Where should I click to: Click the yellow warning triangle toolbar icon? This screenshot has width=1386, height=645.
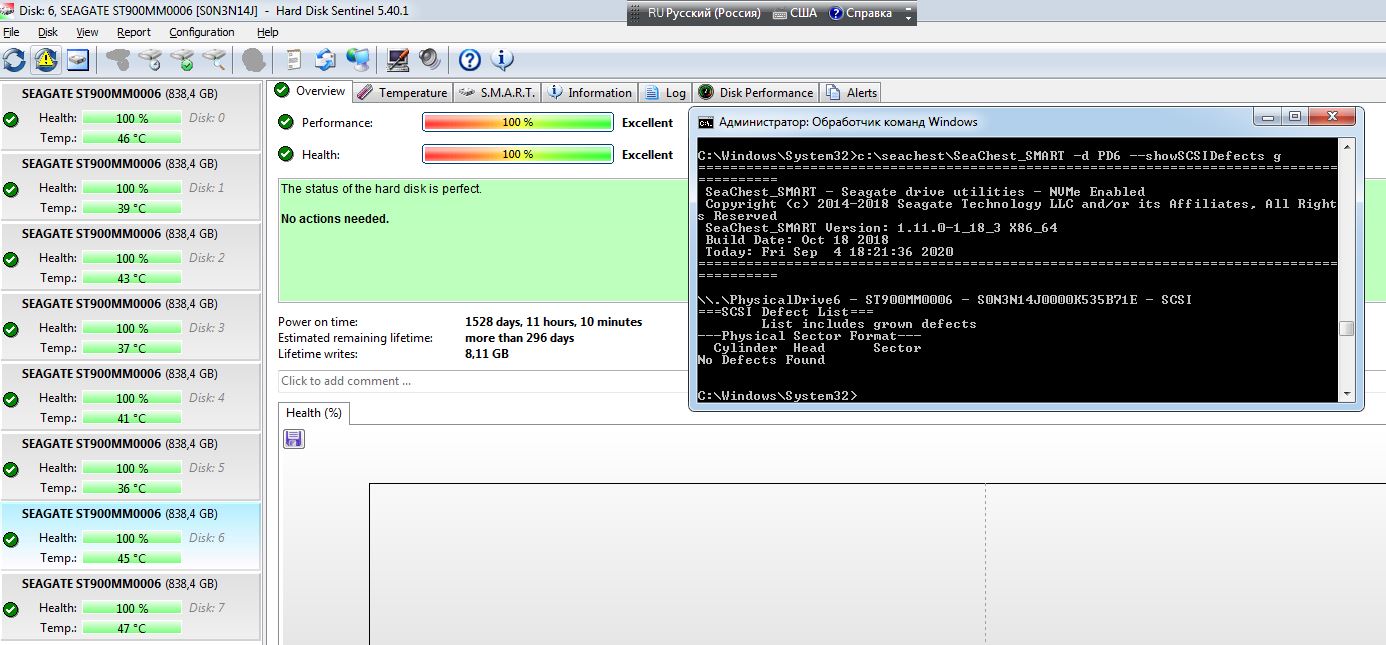45,60
